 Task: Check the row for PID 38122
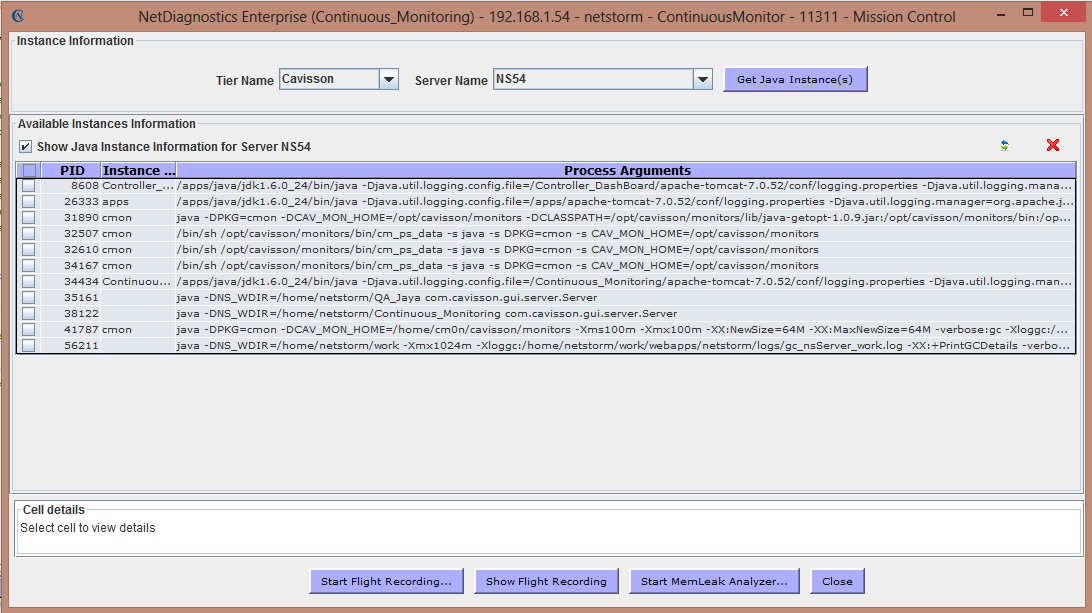pyautogui.click(x=29, y=314)
